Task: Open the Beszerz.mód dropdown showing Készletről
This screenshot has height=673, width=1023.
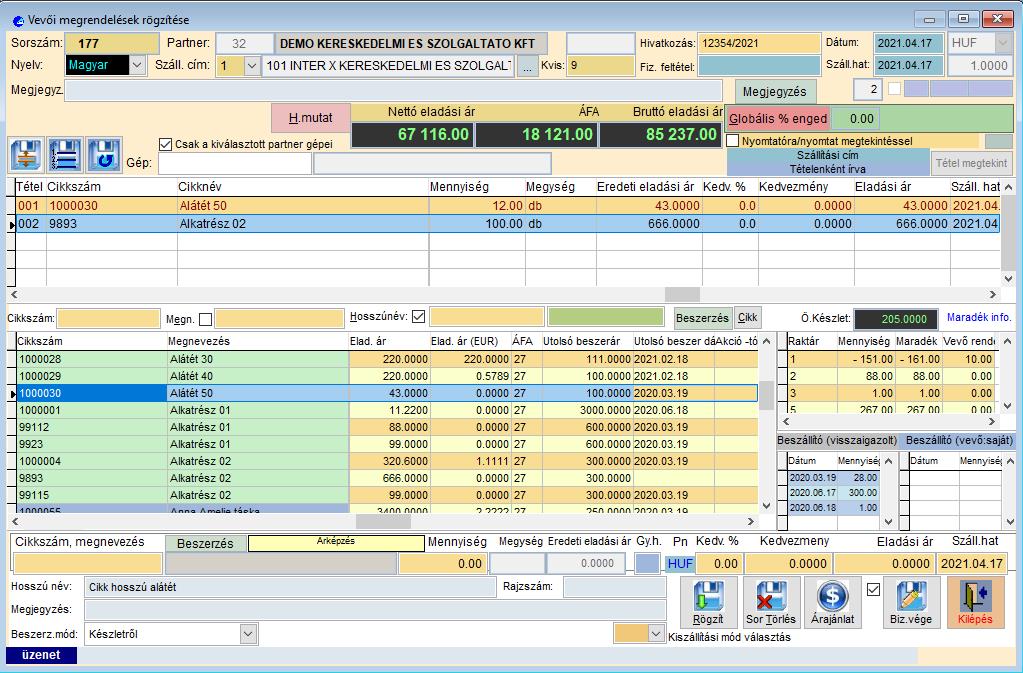Action: [x=248, y=633]
